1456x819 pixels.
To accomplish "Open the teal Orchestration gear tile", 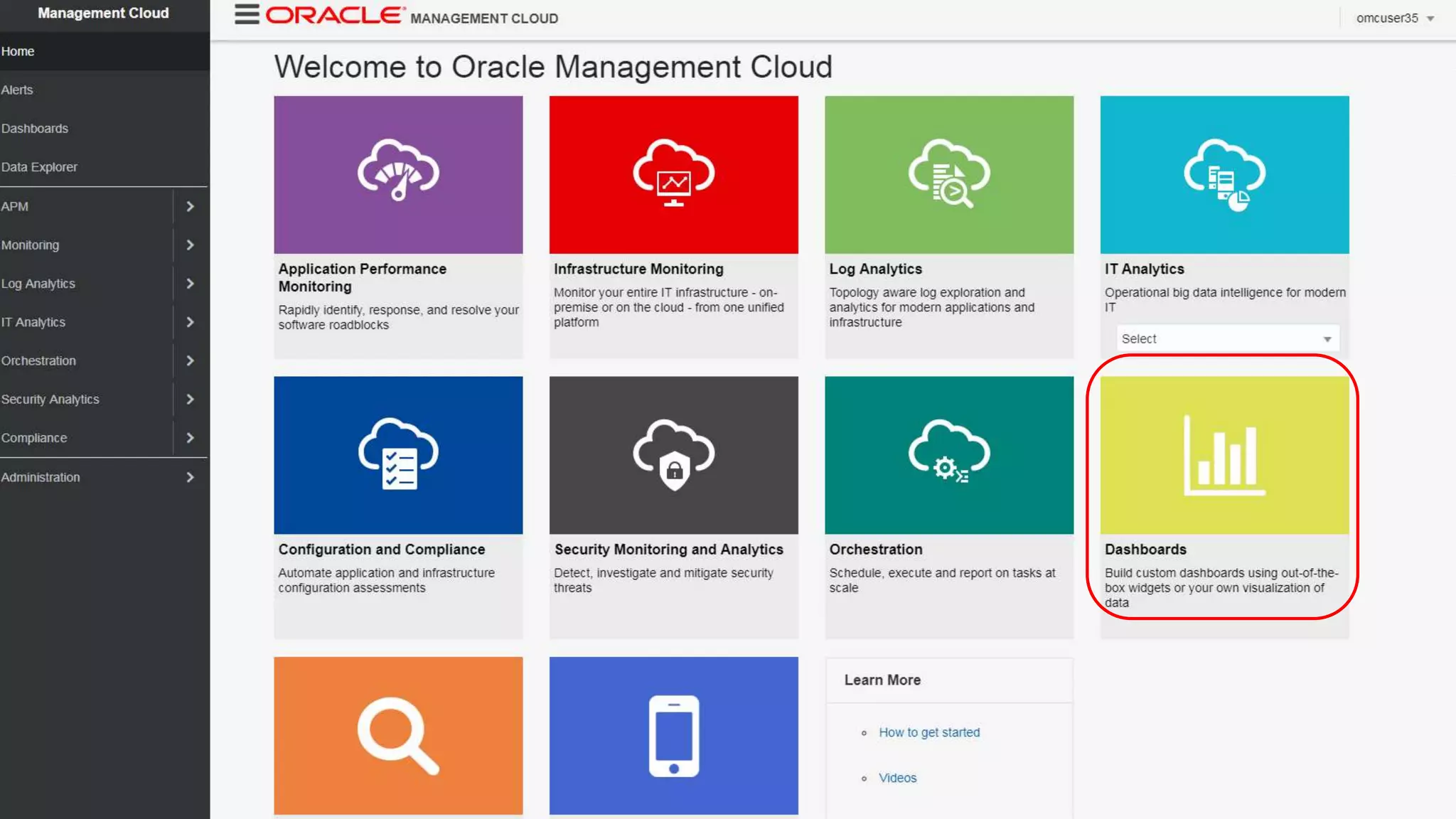I will click(x=949, y=455).
